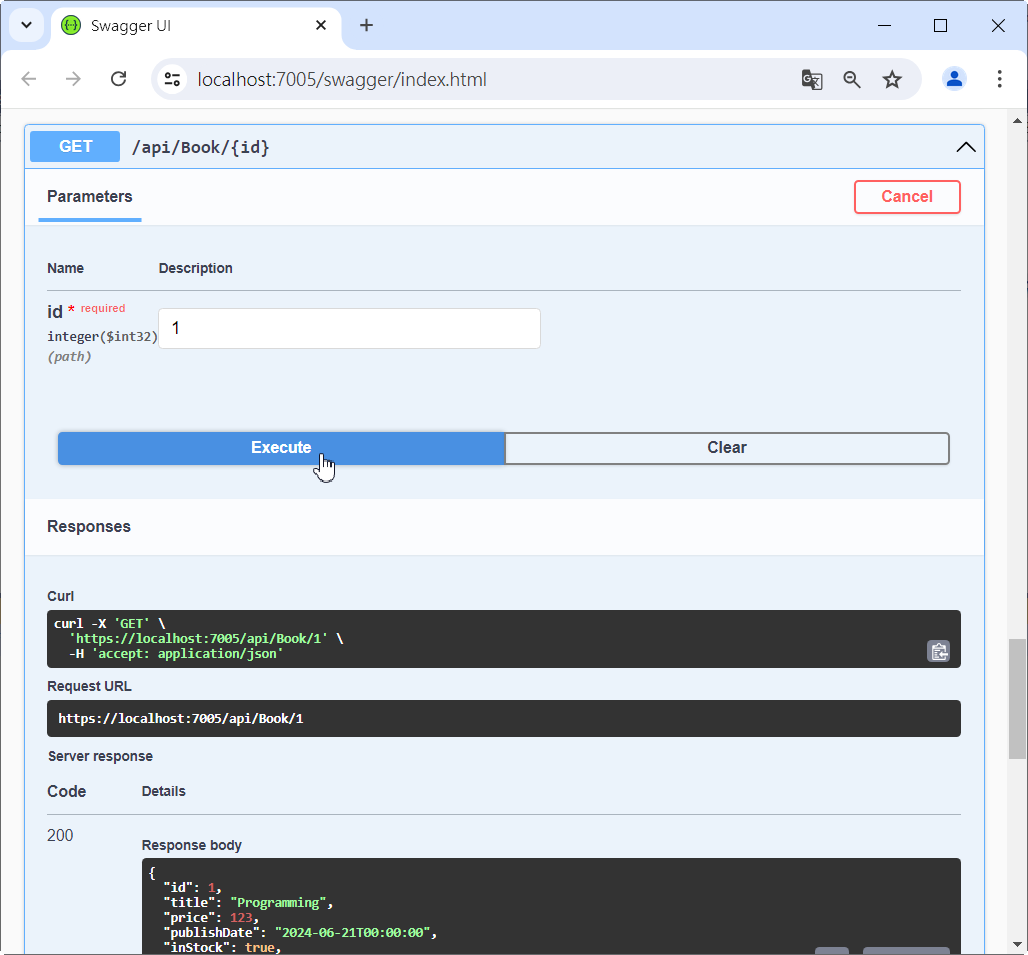Click the Description column header
This screenshot has height=955, width=1028.
click(x=195, y=268)
